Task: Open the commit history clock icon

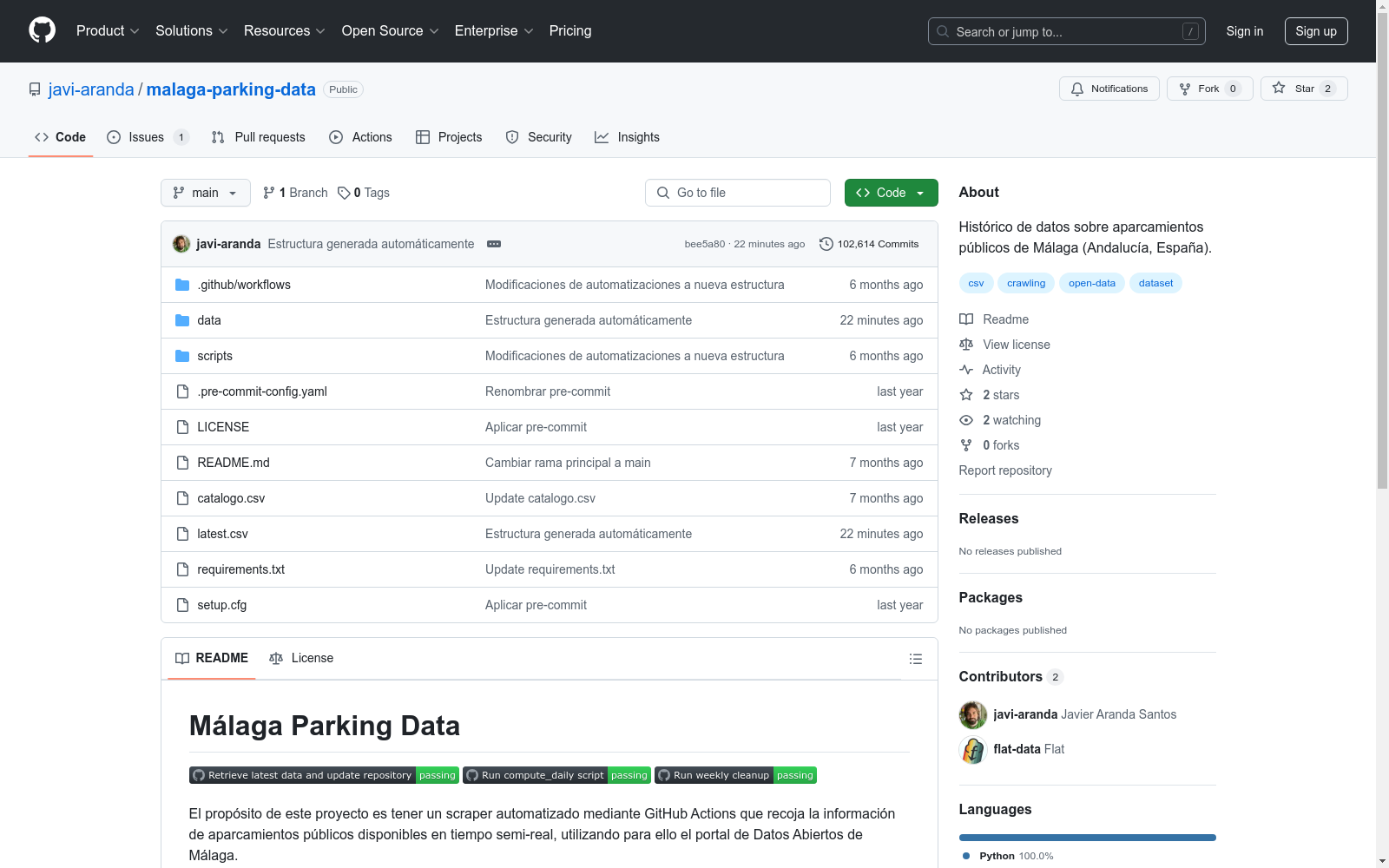Action: pyautogui.click(x=826, y=244)
